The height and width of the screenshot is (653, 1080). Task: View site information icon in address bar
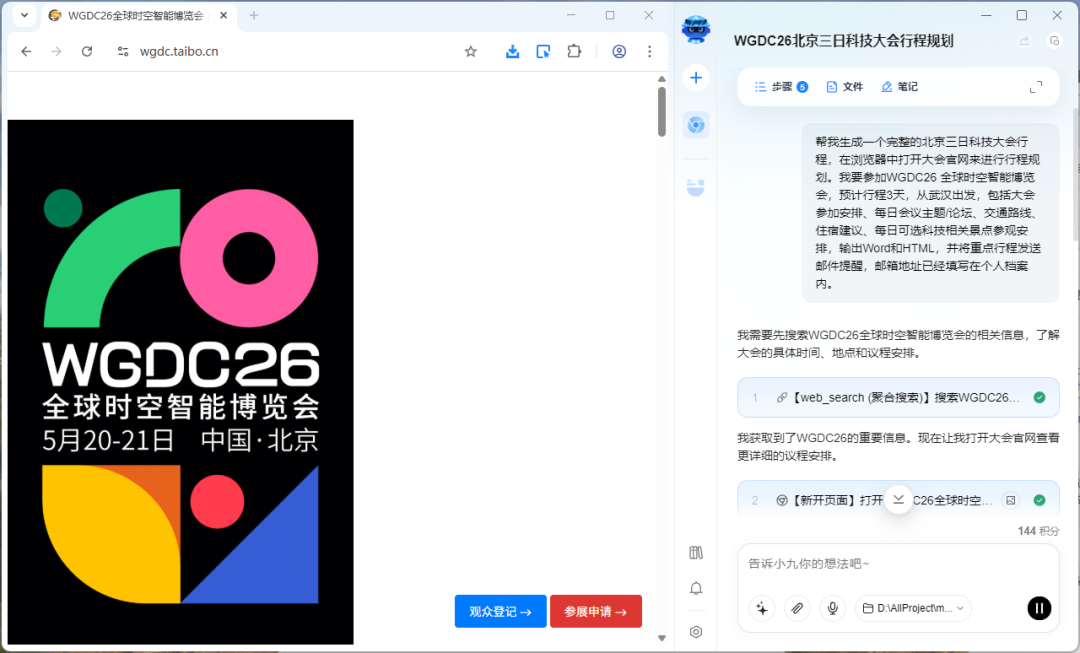[x=123, y=52]
